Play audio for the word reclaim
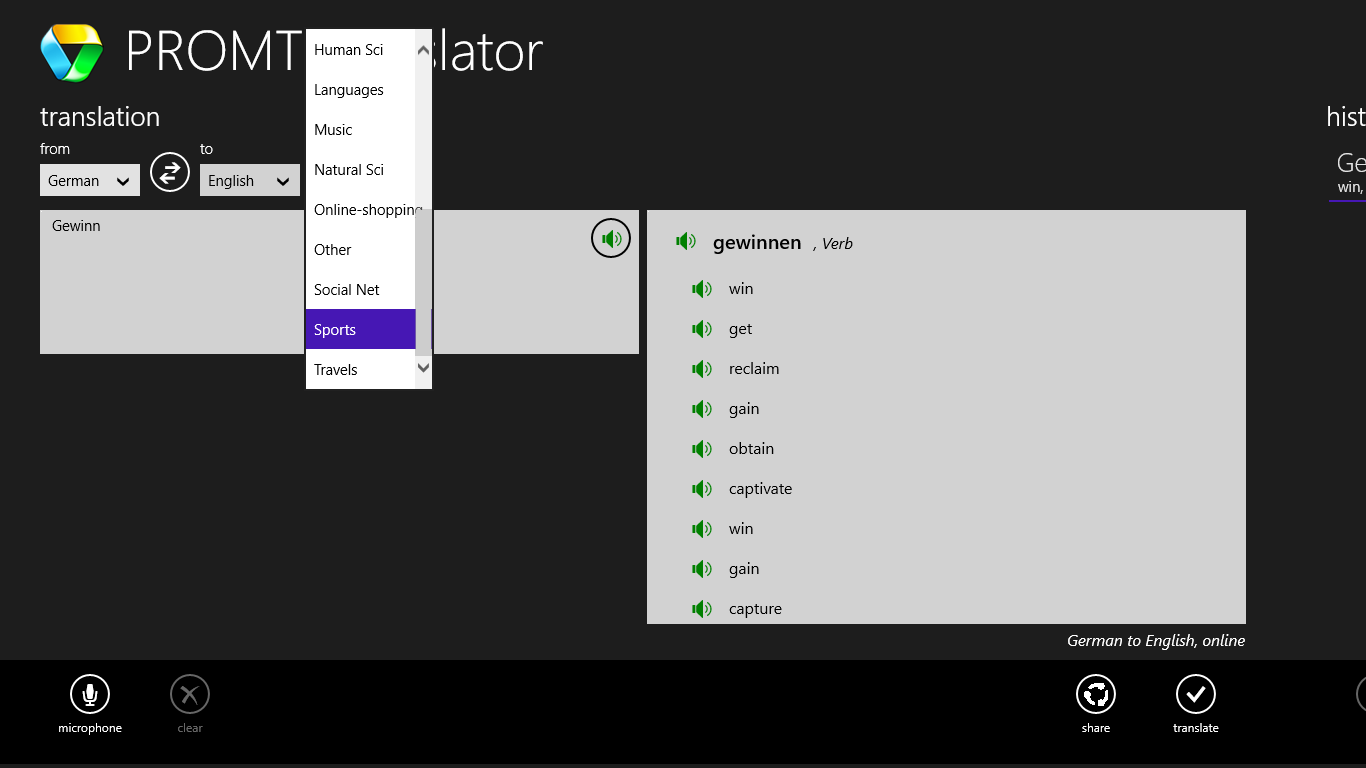This screenshot has width=1366, height=768. 702,369
